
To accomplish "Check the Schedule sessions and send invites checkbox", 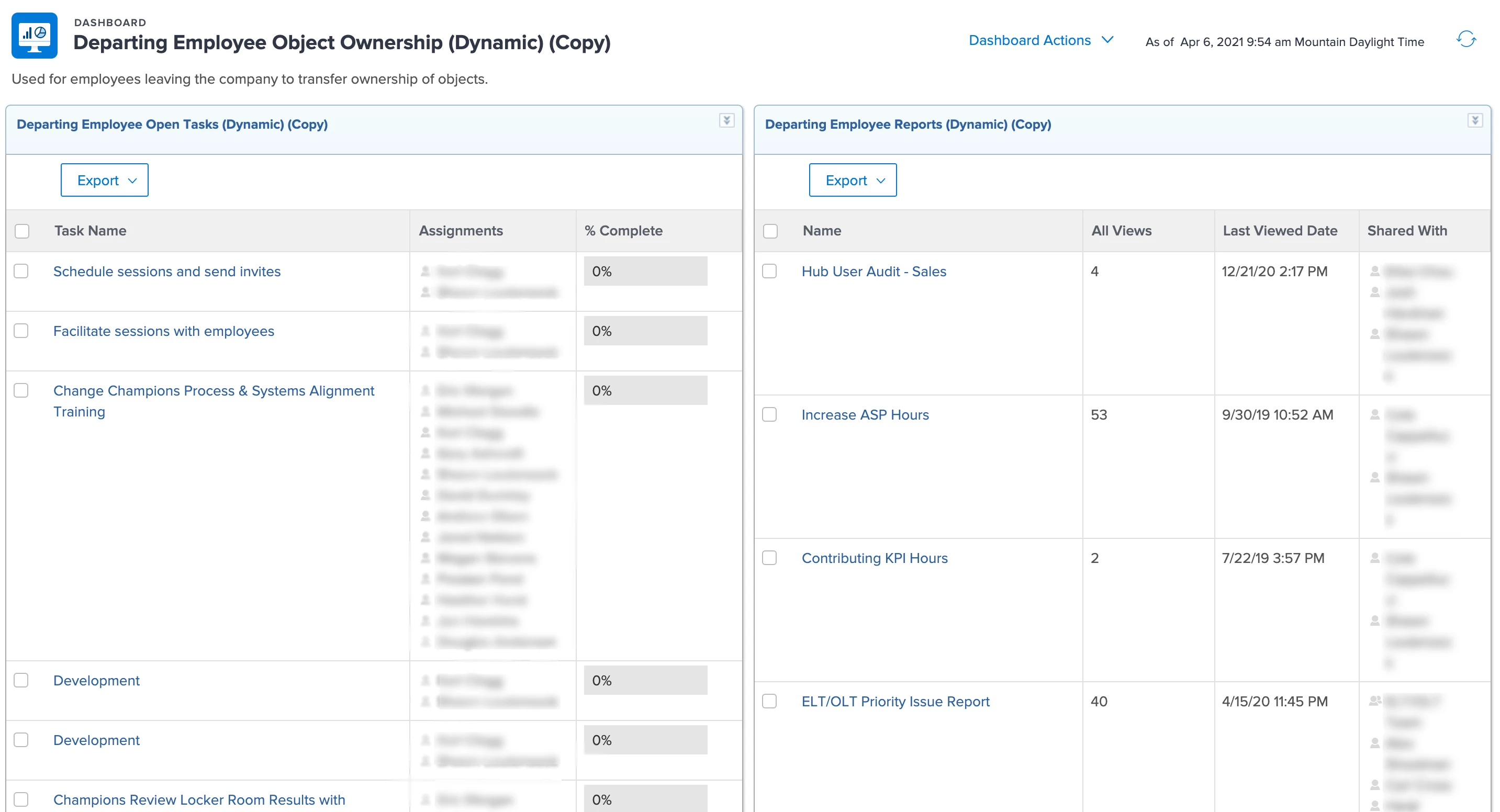I will coord(21,271).
